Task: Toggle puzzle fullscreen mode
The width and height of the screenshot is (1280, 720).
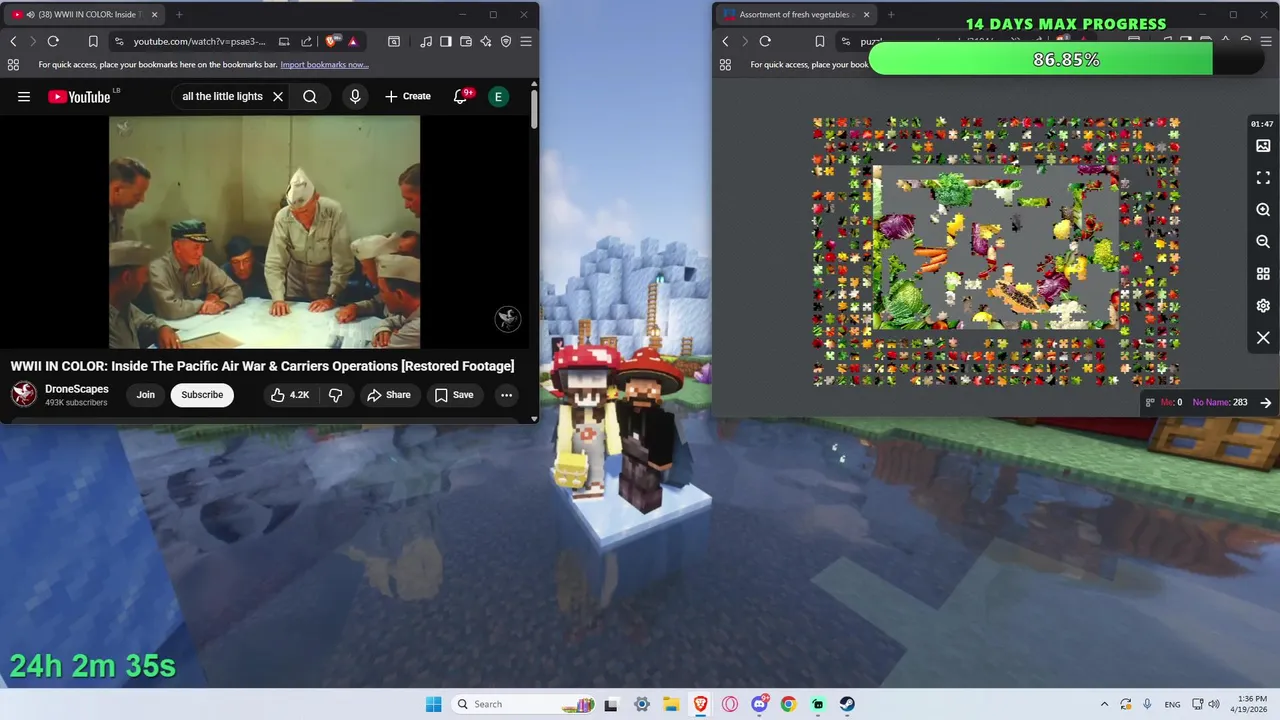Action: coord(1263,178)
